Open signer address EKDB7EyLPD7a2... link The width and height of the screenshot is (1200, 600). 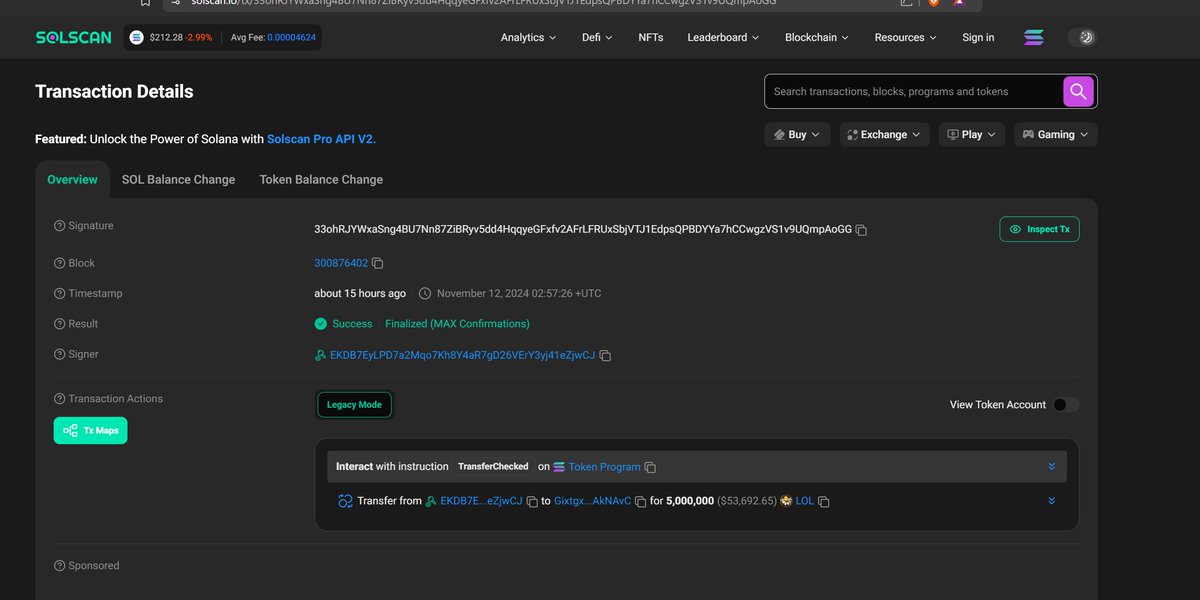tap(462, 356)
